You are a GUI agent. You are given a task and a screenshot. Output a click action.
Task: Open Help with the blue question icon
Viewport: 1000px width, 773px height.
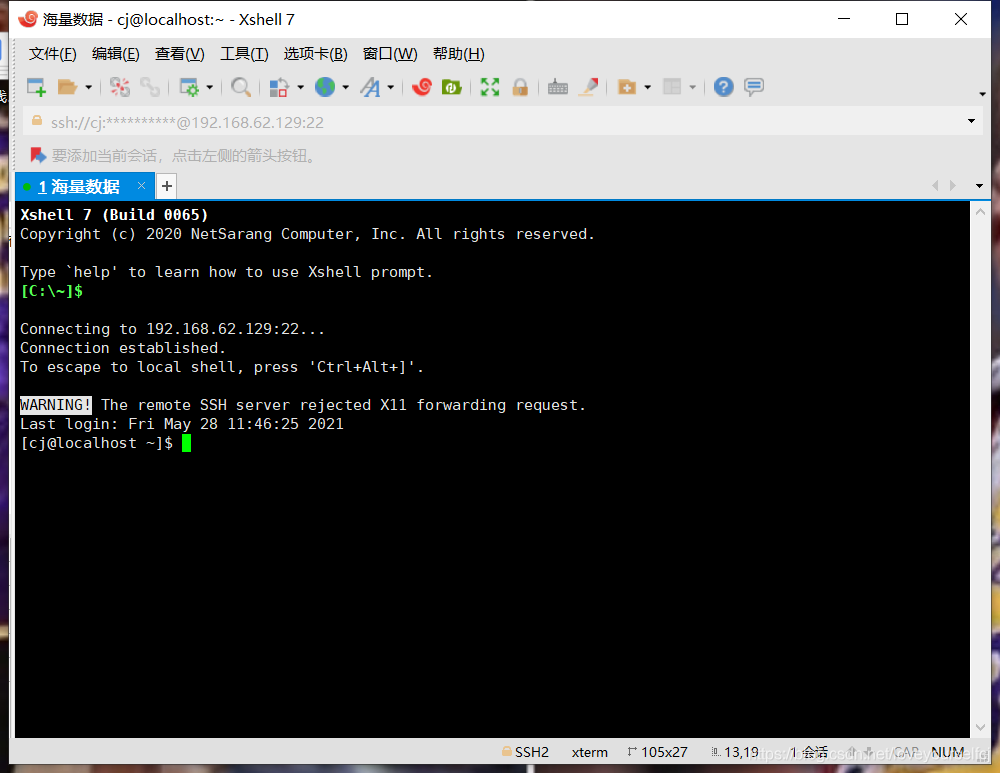724,87
